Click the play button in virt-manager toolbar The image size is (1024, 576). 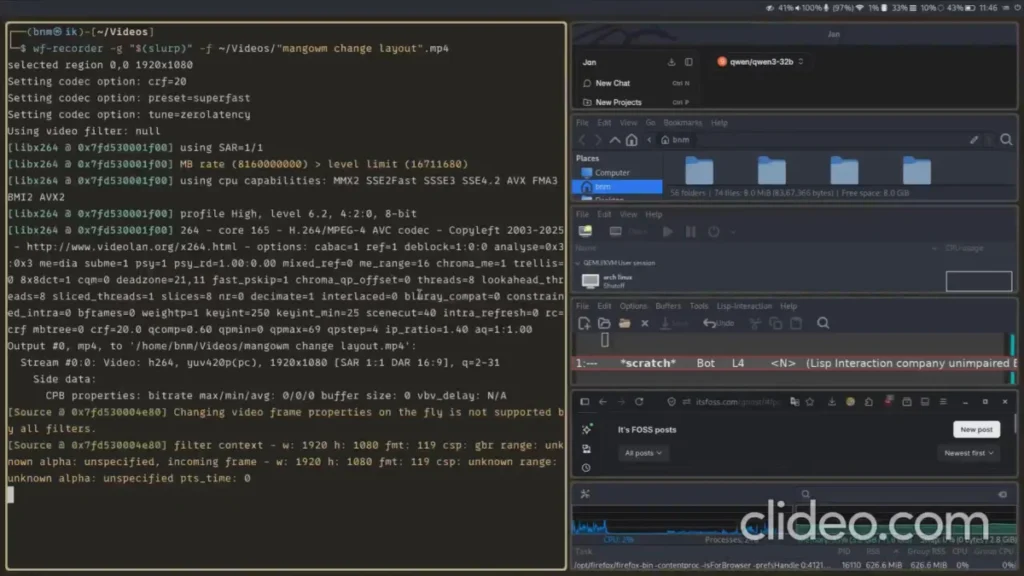tap(667, 232)
